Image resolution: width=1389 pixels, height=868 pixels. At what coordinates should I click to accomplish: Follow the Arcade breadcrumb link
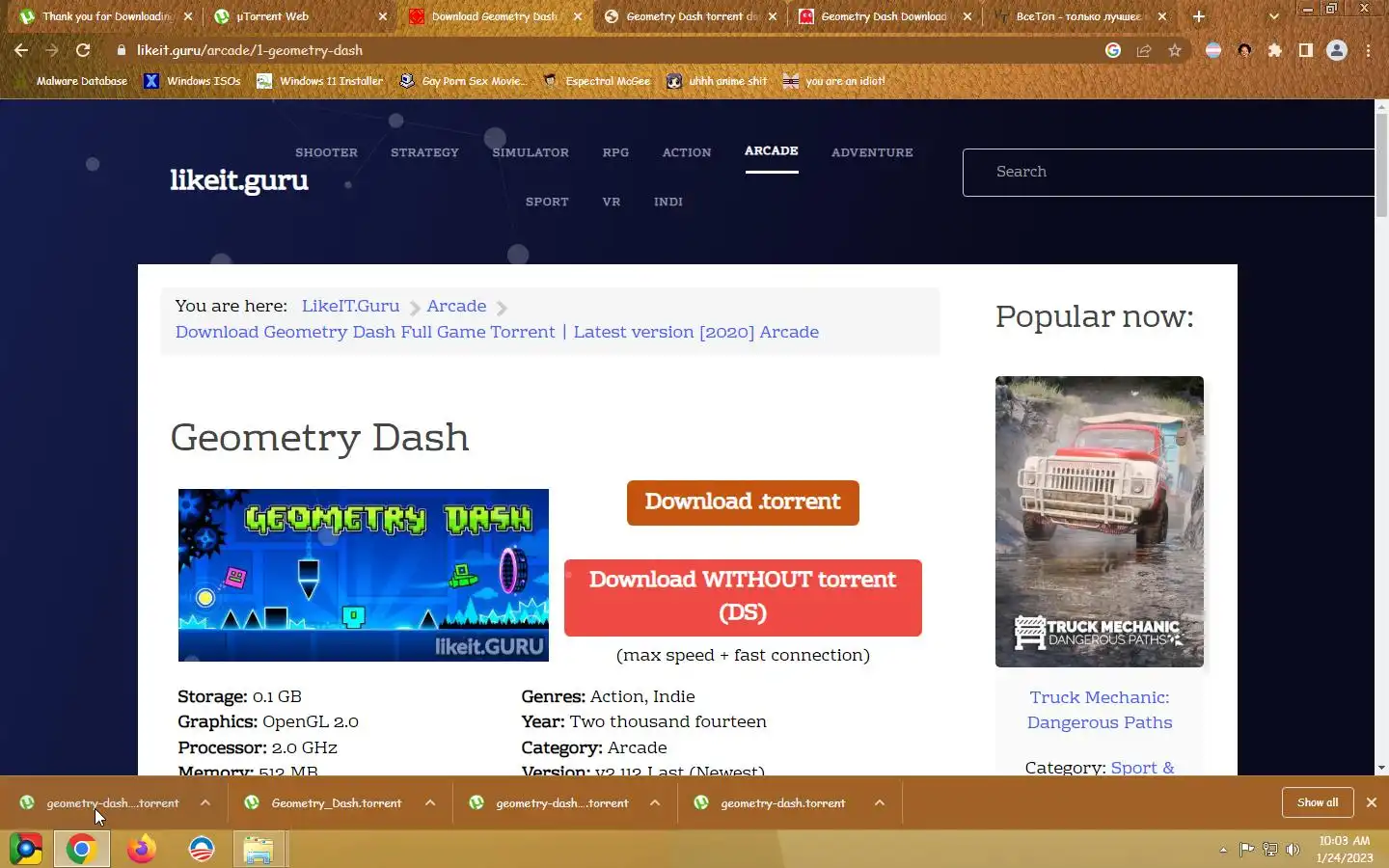pyautogui.click(x=456, y=306)
